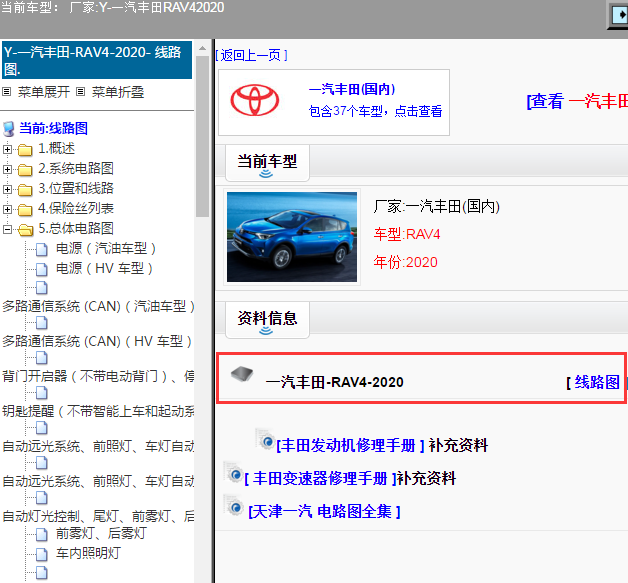Select 电源（HV 车型）tree item

[104, 268]
